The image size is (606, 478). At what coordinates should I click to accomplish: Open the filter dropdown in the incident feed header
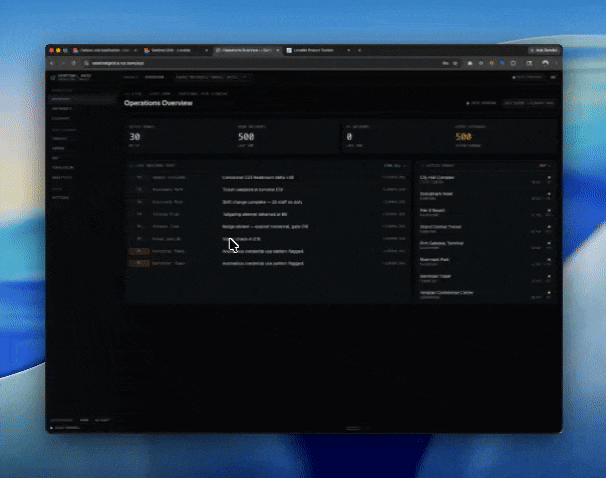396,165
